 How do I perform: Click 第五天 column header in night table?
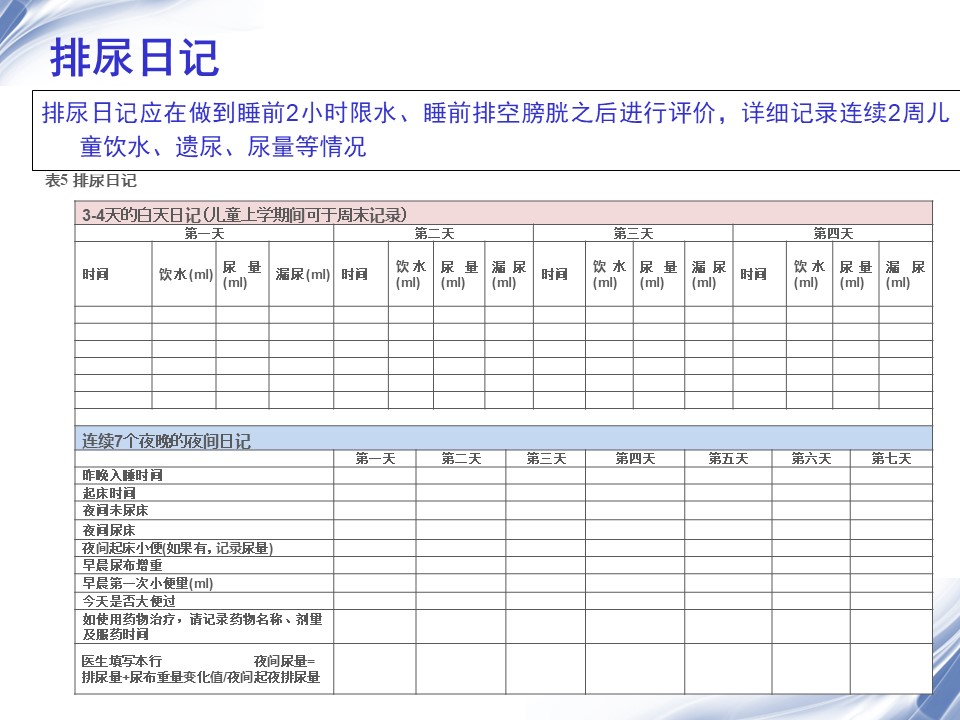727,458
